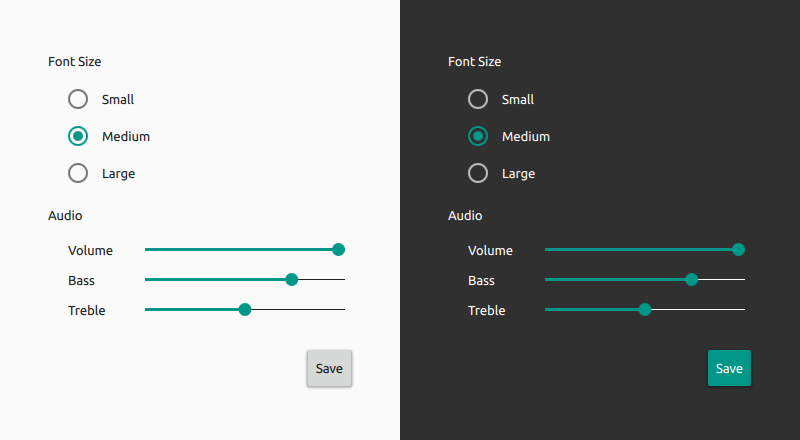Click Treble slider handle in light panel
Image resolution: width=800 pixels, height=440 pixels.
(x=245, y=310)
